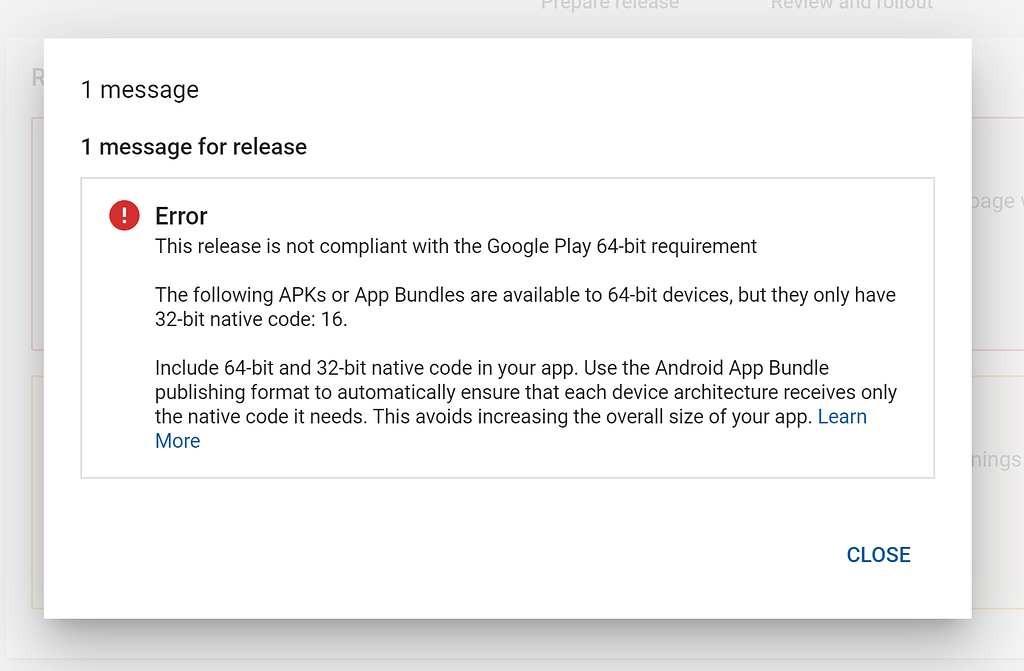Screen dimensions: 1024x671
Task: Click the "1 message" dialog title
Action: (140, 90)
